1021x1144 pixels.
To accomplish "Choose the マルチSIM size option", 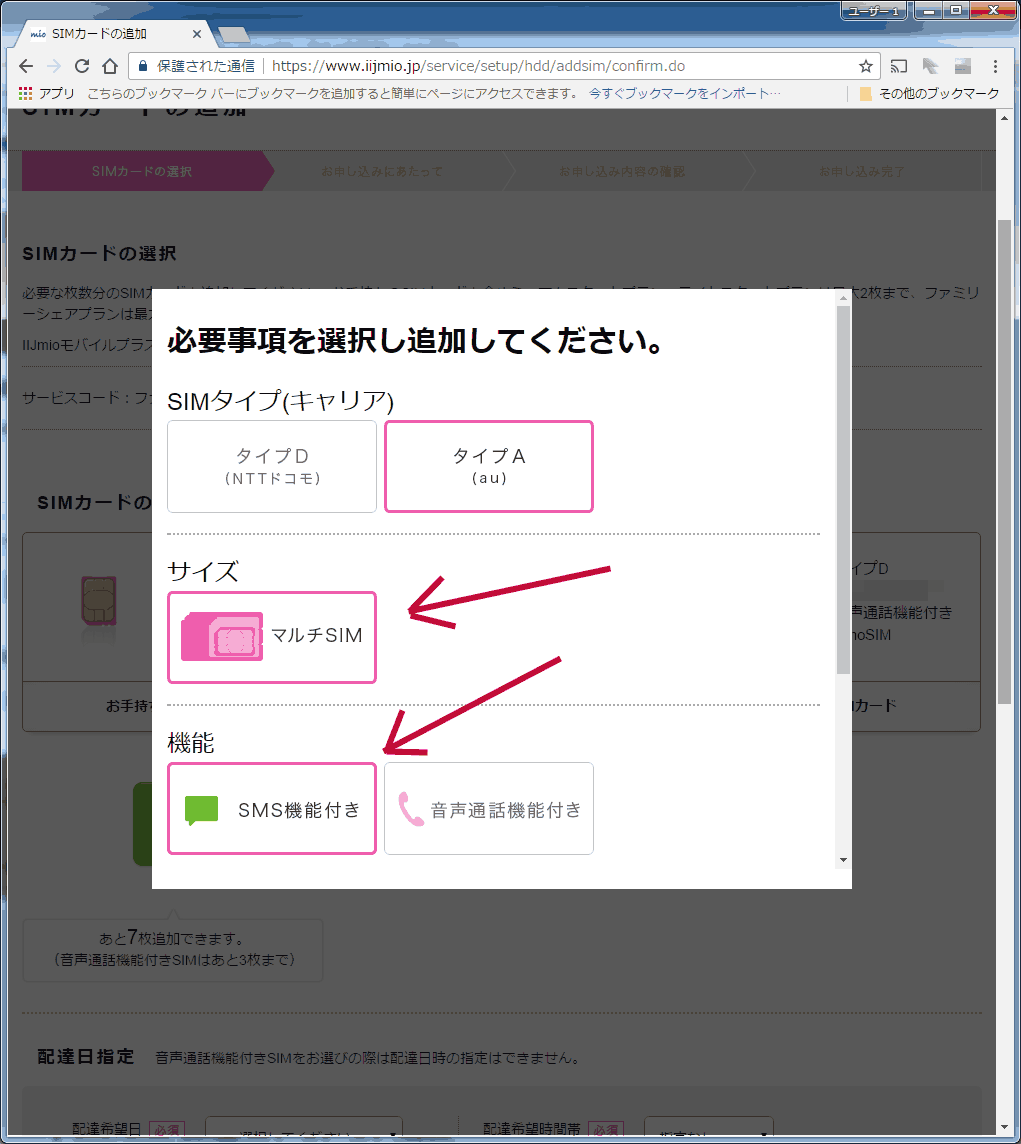I will [x=272, y=637].
